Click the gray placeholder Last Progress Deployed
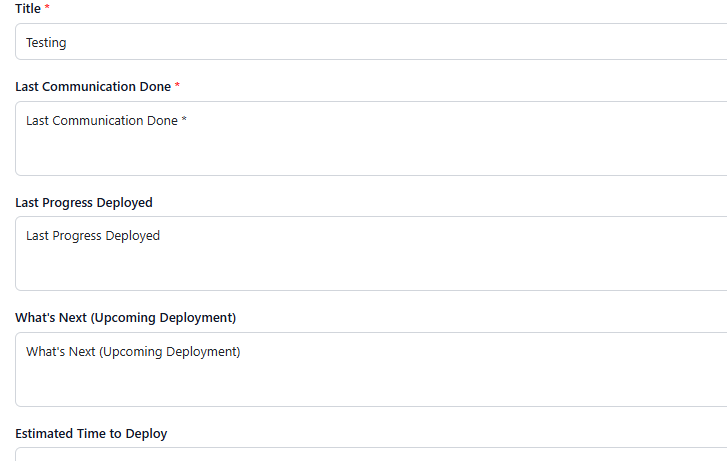 pos(93,236)
